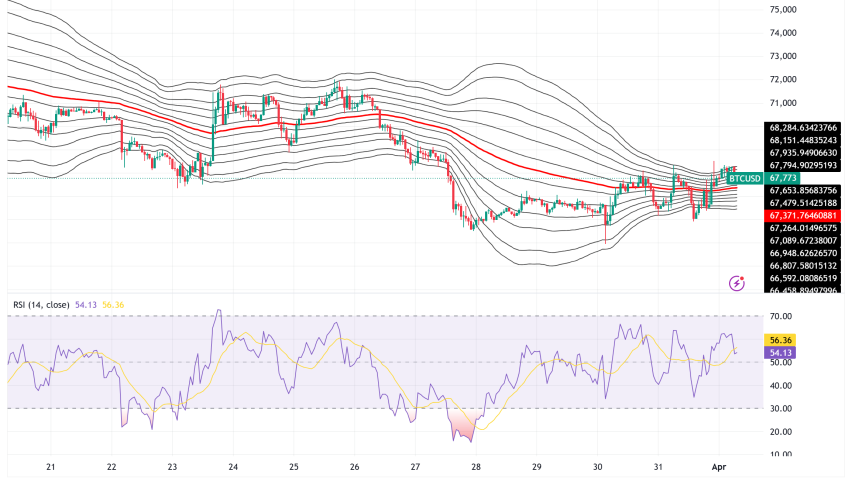Click date 24 on the time axis

coord(233,467)
